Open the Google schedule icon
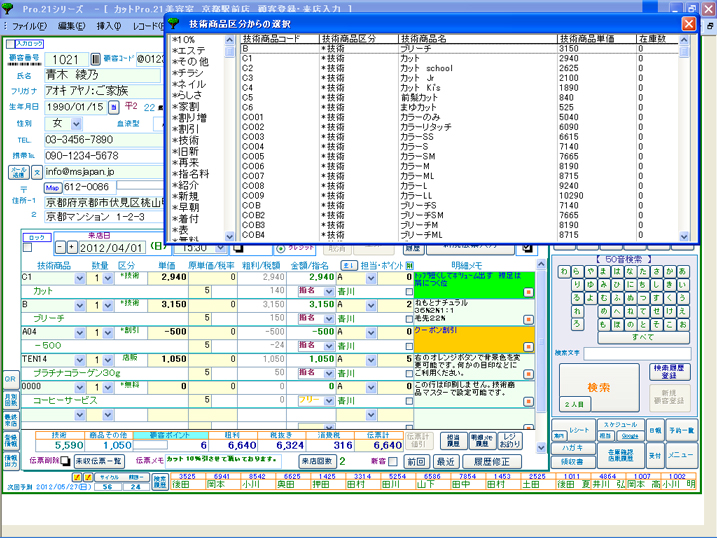Screen dimensions: 717x538 click(x=630, y=436)
